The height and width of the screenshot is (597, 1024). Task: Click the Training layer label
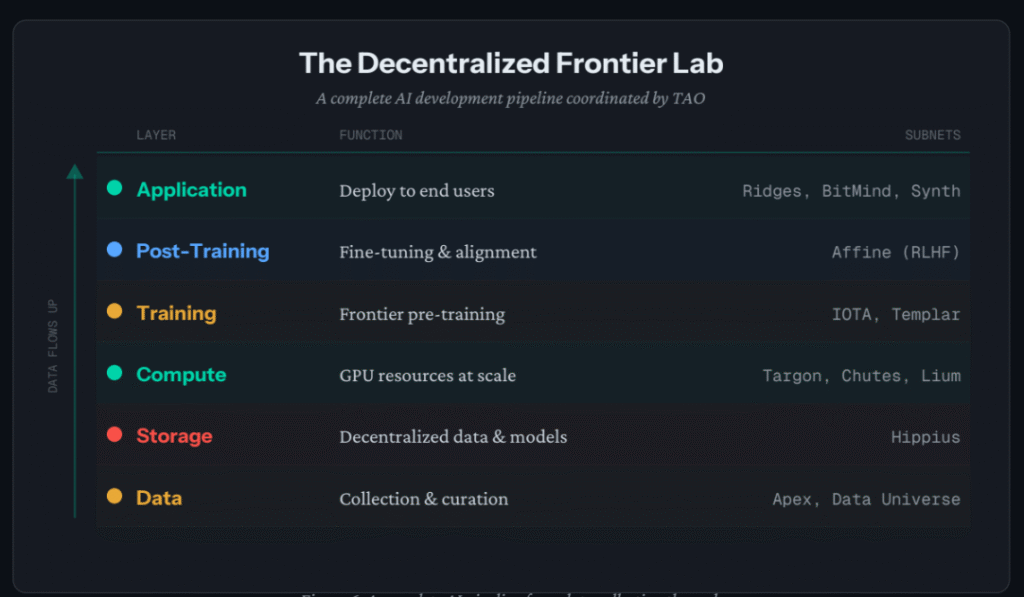pos(176,313)
